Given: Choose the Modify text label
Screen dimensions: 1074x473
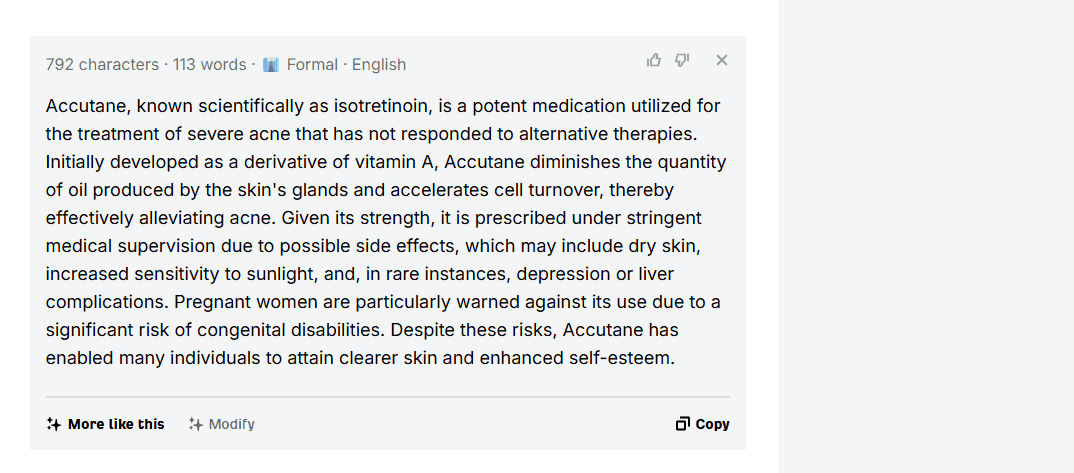Looking at the screenshot, I should pyautogui.click(x=232, y=424).
